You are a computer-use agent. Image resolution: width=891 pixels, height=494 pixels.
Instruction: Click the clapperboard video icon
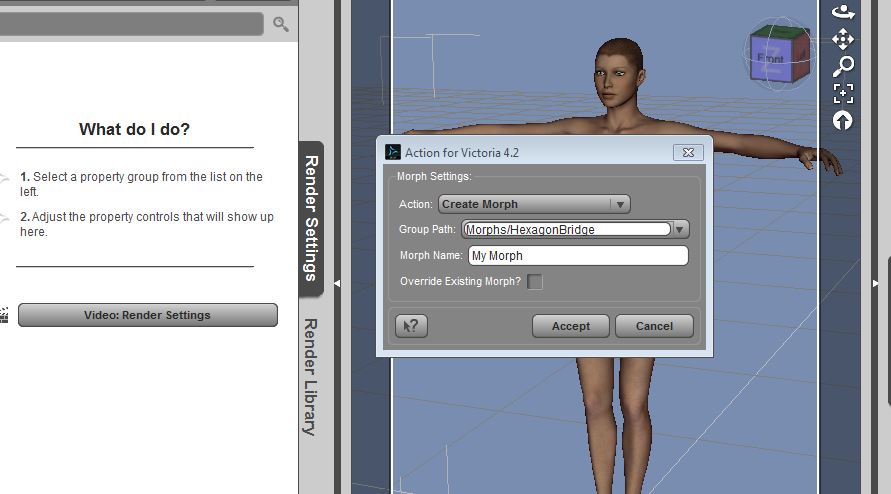[4, 315]
